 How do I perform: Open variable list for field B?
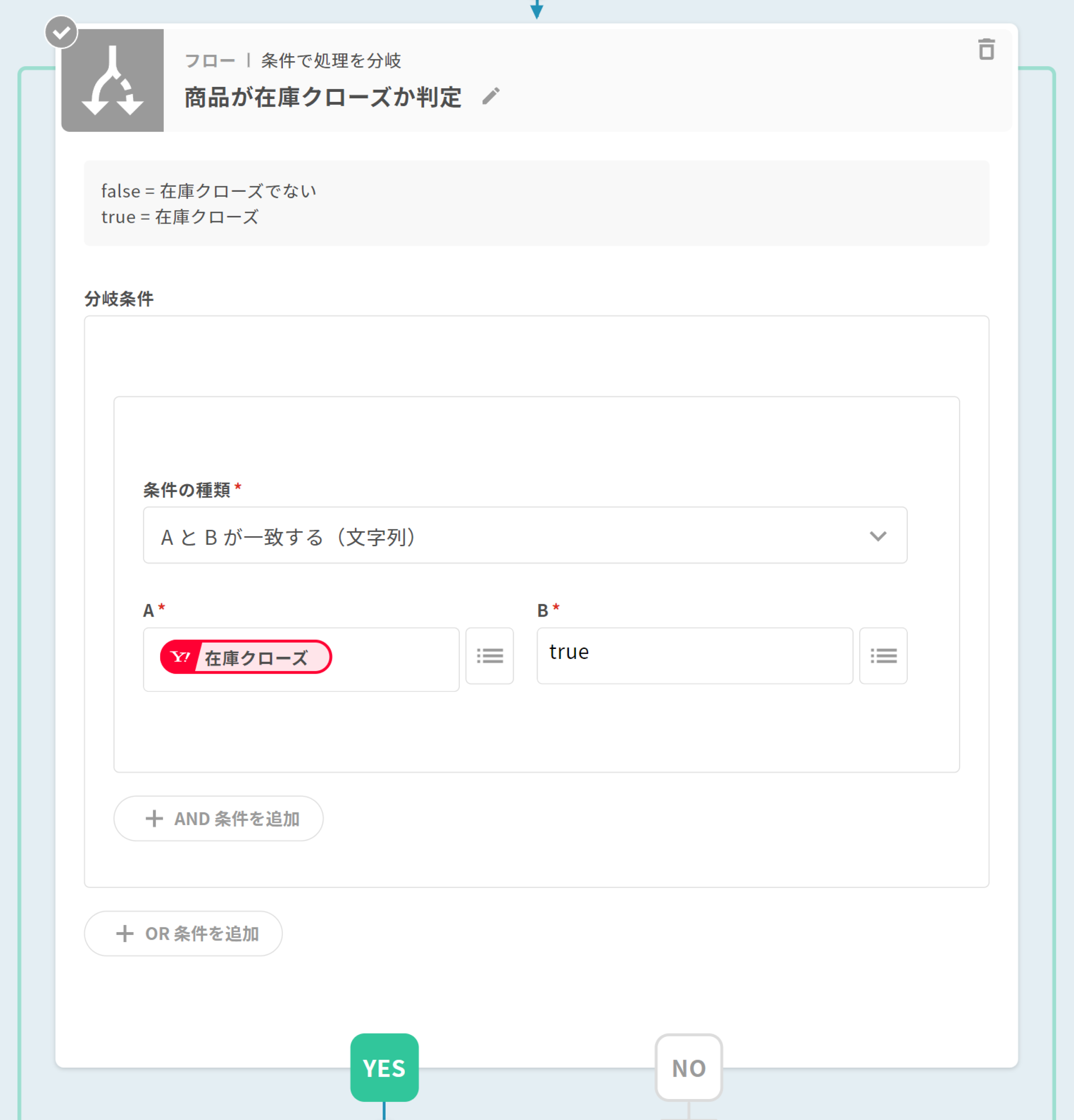tap(883, 655)
